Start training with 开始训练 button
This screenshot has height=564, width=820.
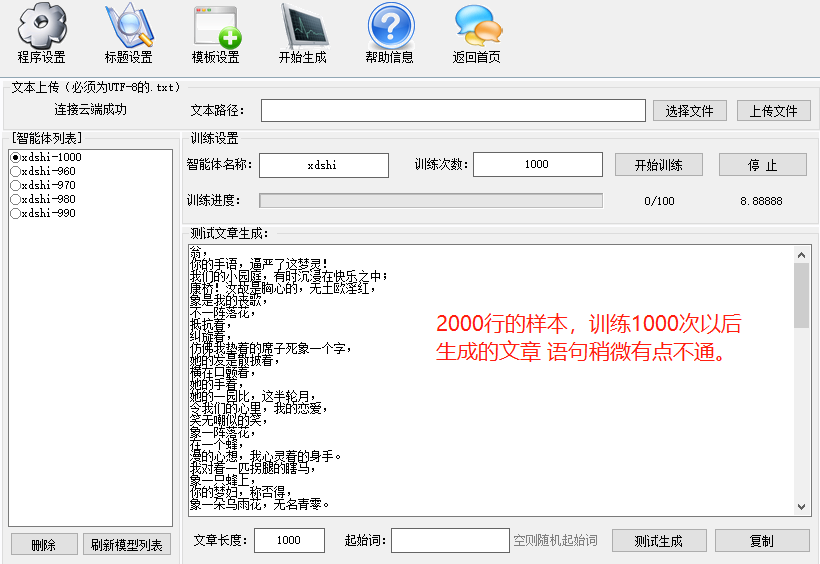[658, 165]
